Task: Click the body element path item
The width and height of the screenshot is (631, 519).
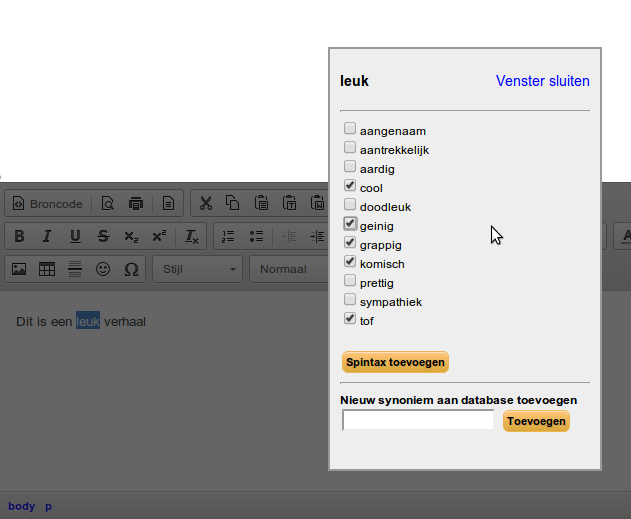Action: click(21, 506)
